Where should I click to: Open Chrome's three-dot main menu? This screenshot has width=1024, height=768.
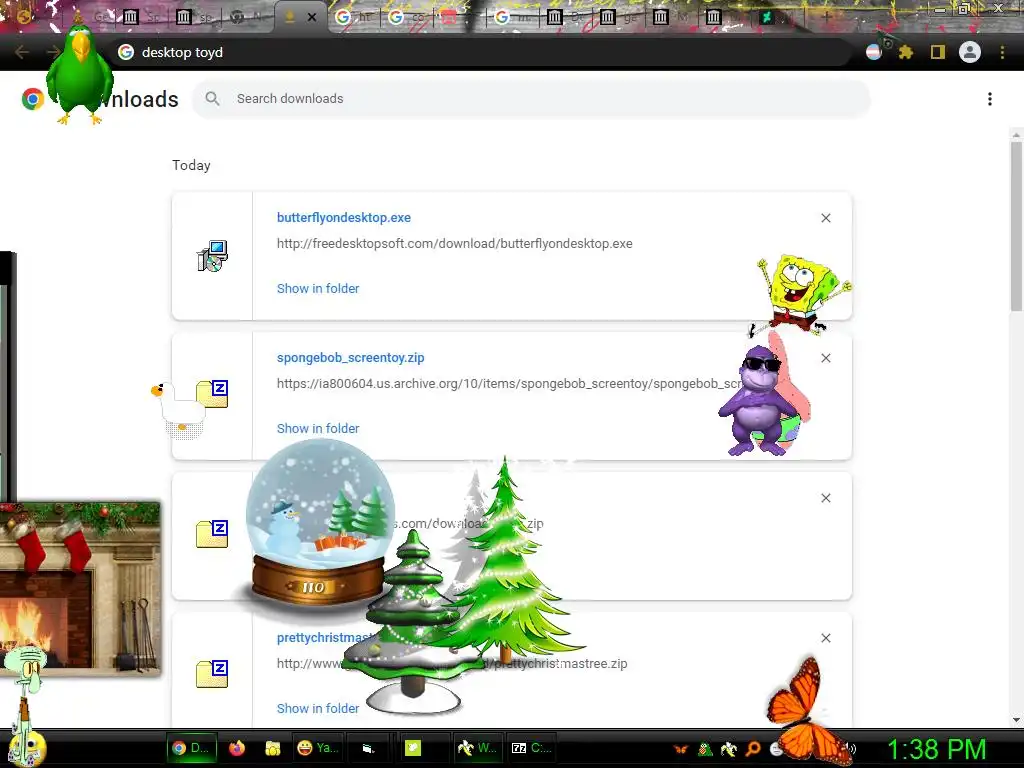1002,52
